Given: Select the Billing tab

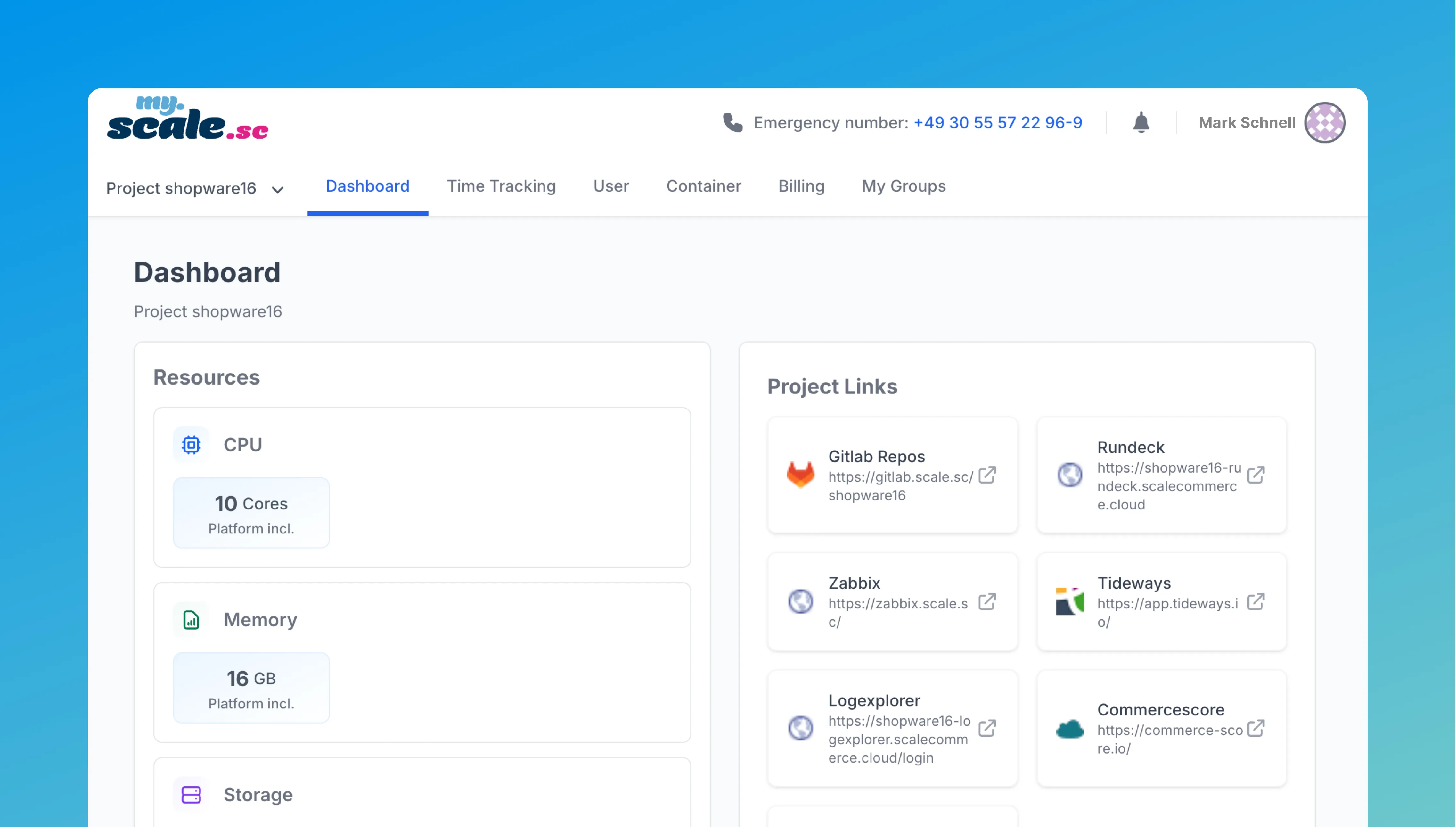Looking at the screenshot, I should (x=801, y=186).
